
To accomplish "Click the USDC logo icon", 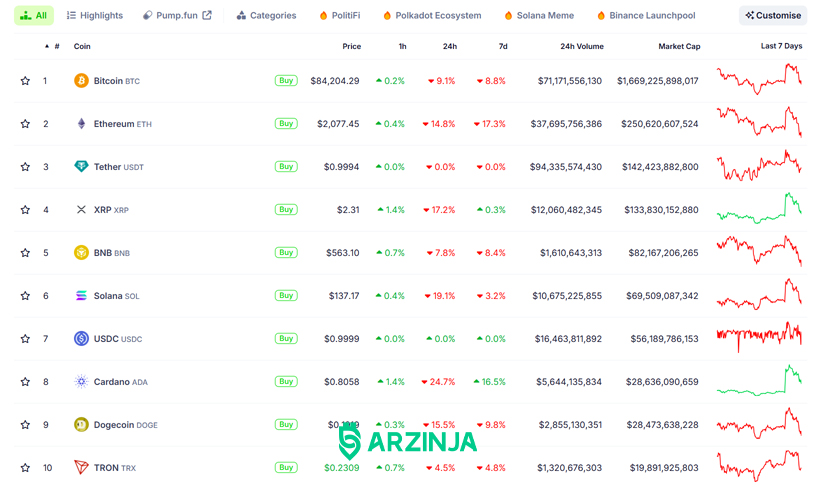I will (81, 339).
